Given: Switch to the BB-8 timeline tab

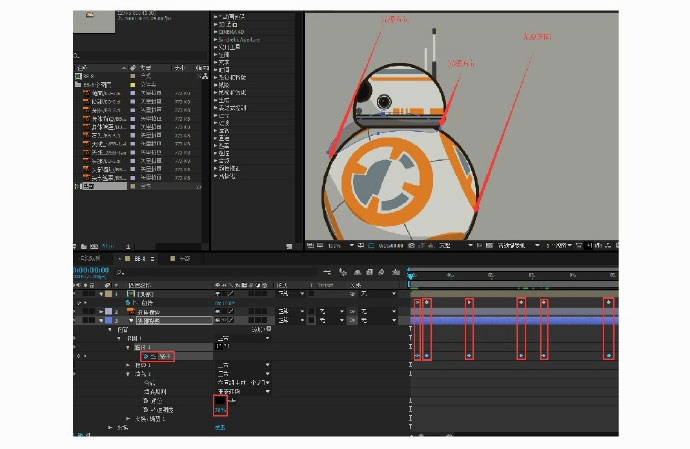Looking at the screenshot, I should pyautogui.click(x=139, y=258).
